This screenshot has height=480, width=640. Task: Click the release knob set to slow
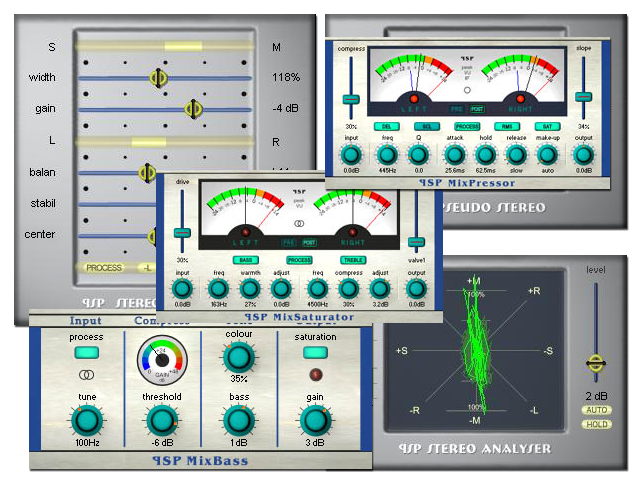[516, 155]
